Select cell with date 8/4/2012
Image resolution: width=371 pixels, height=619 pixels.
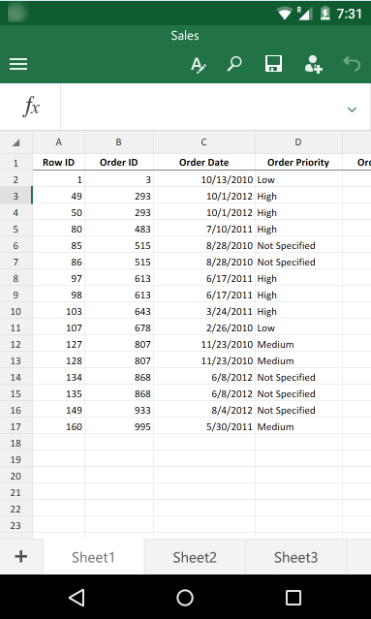(x=204, y=410)
